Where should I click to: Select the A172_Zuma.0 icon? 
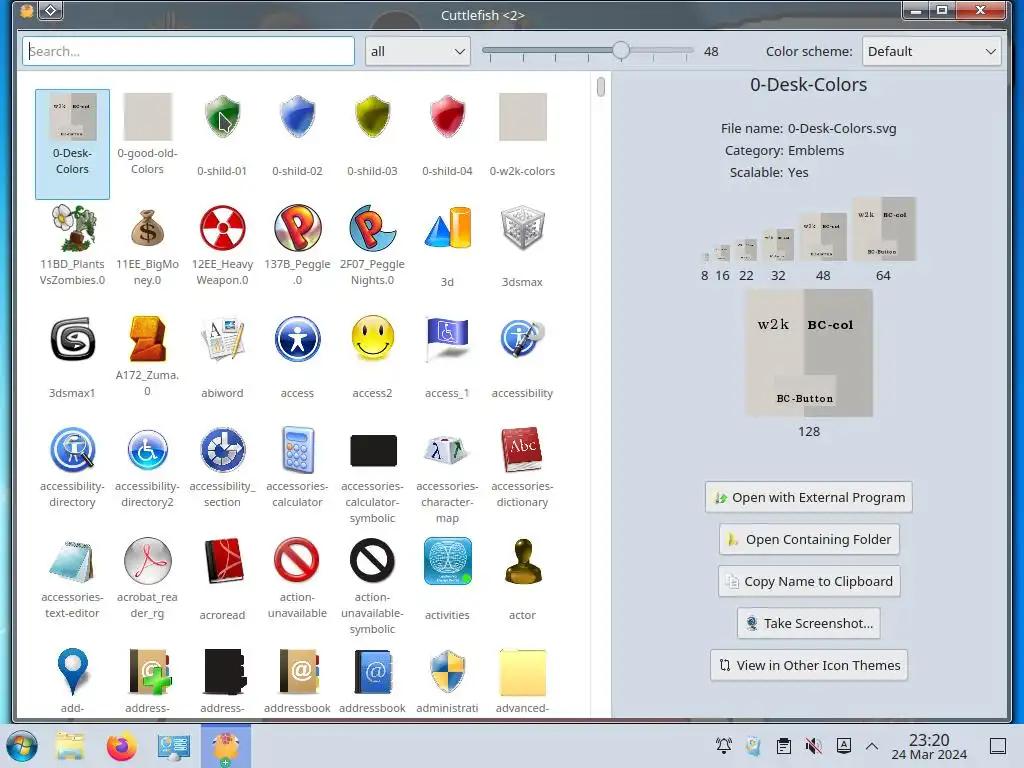click(x=148, y=339)
